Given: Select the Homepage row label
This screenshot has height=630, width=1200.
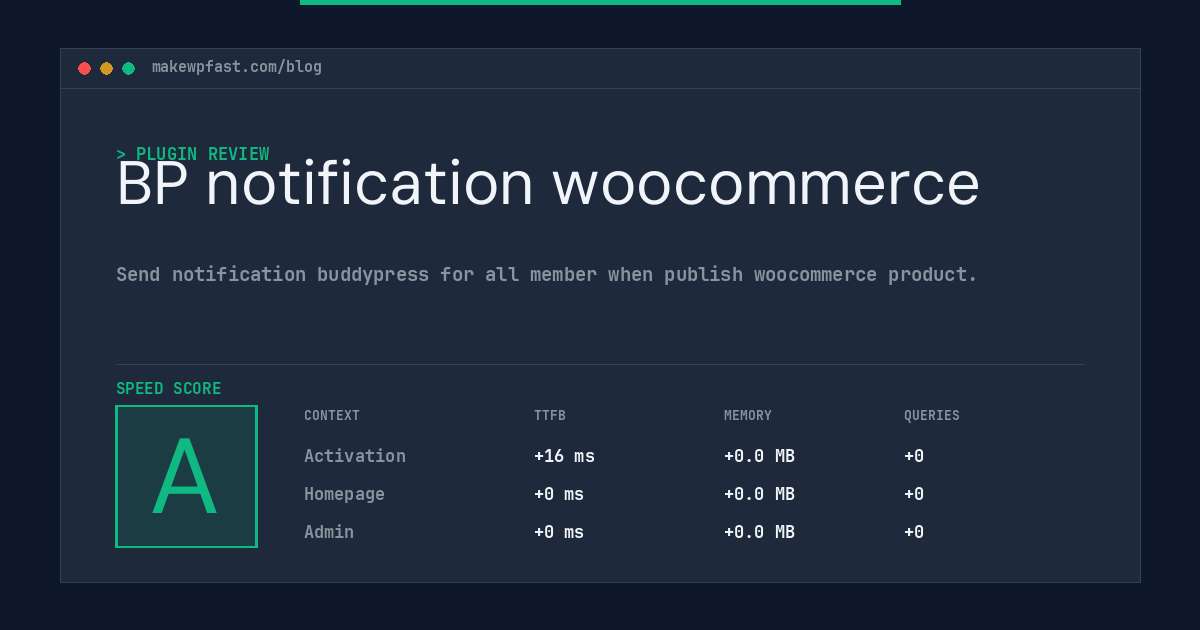Looking at the screenshot, I should coord(344,494).
